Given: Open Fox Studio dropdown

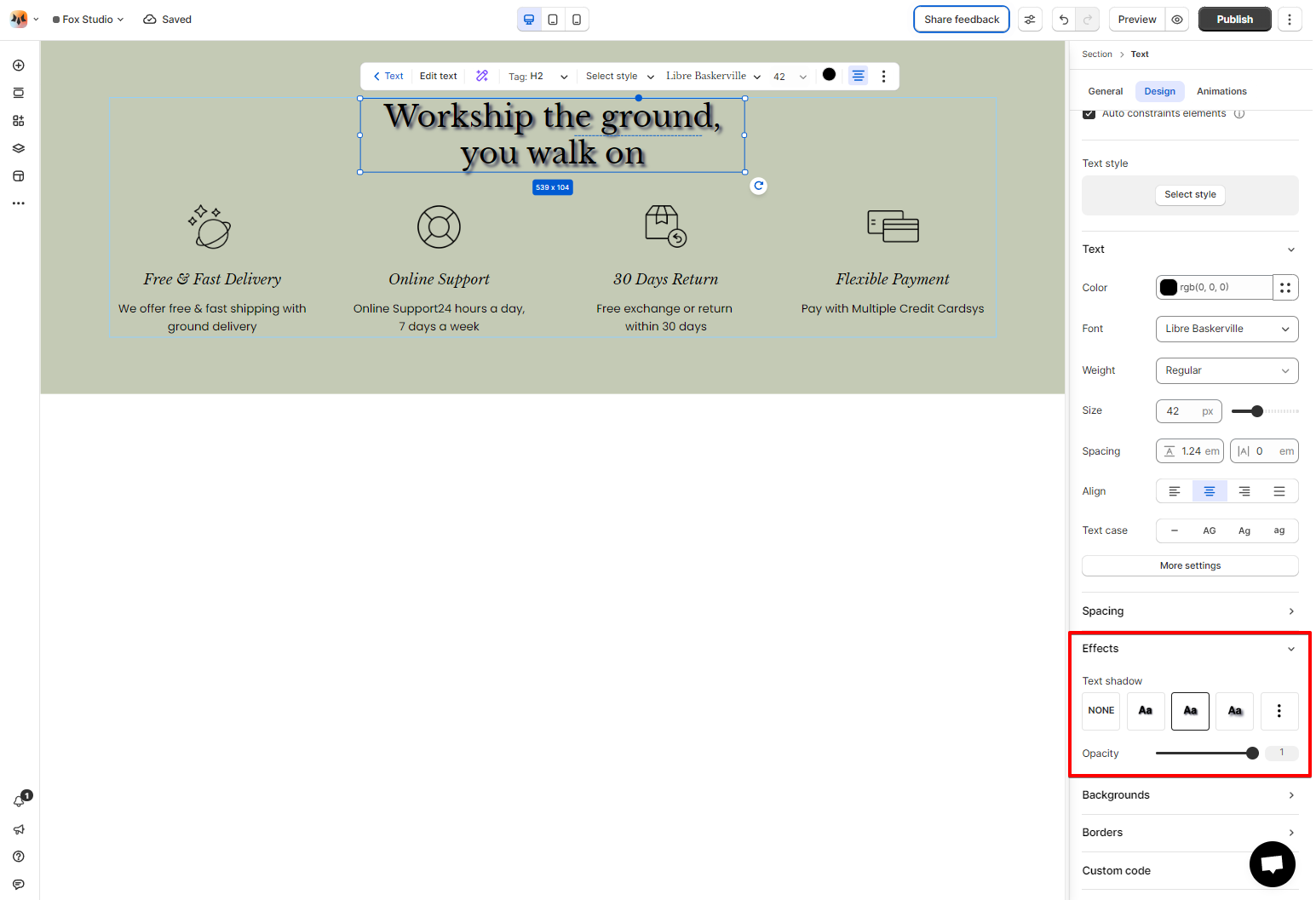Looking at the screenshot, I should (88, 20).
